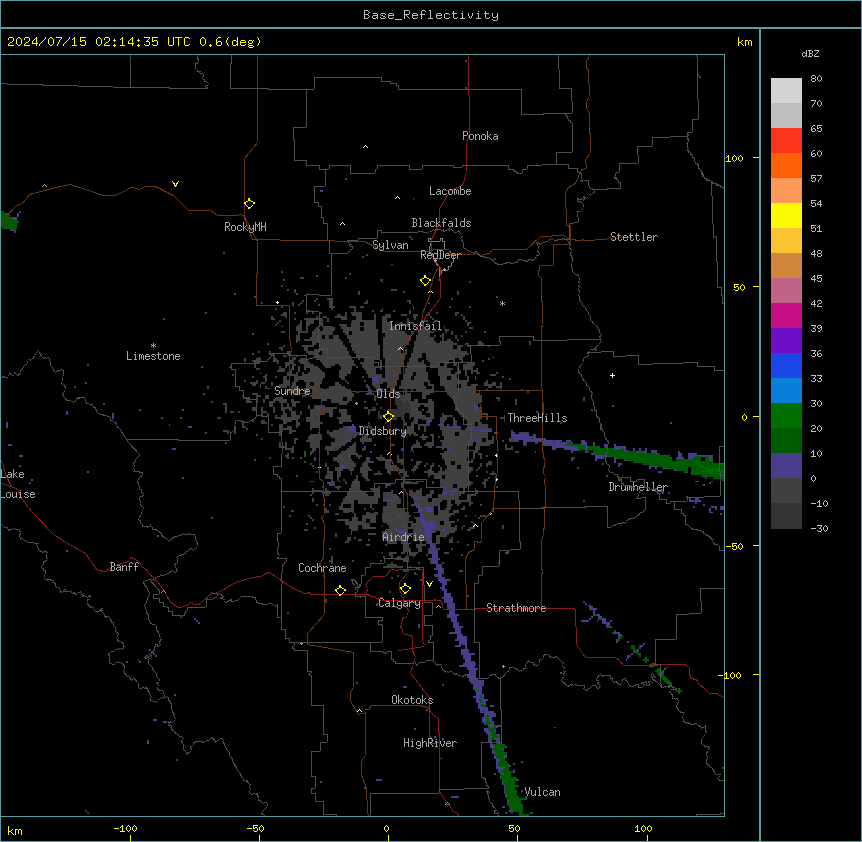Click the Innisfail label

[x=415, y=326]
